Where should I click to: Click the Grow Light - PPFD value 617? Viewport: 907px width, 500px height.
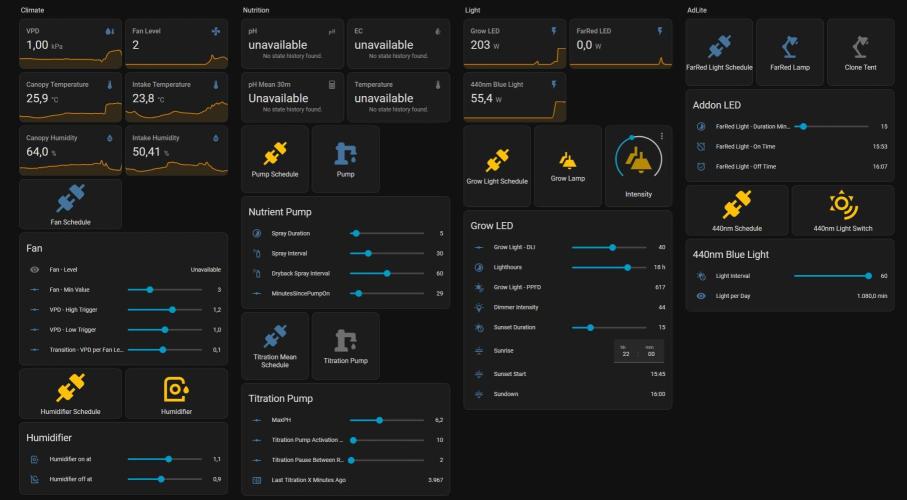click(x=661, y=288)
